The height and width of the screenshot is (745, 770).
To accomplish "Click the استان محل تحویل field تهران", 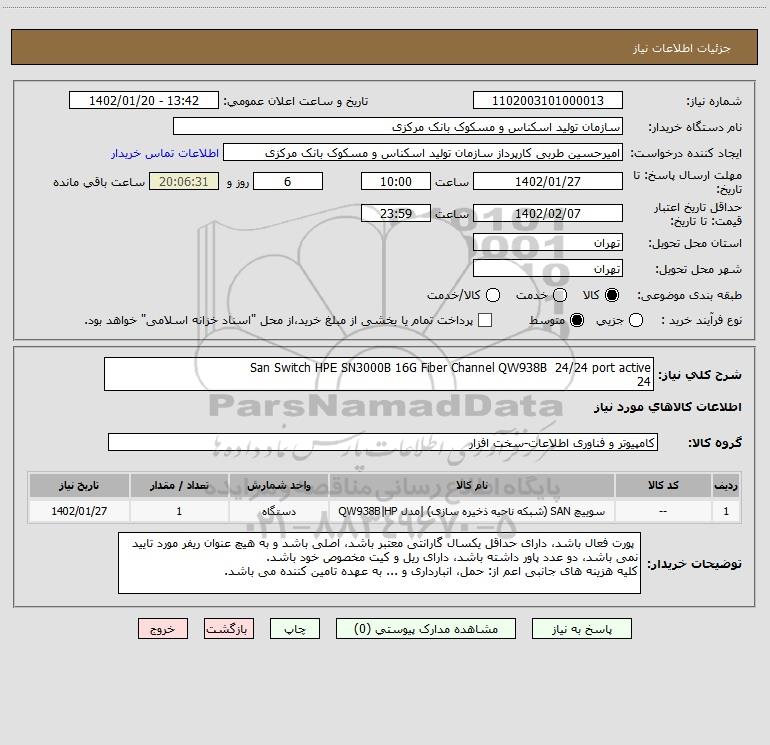I will (x=548, y=243).
